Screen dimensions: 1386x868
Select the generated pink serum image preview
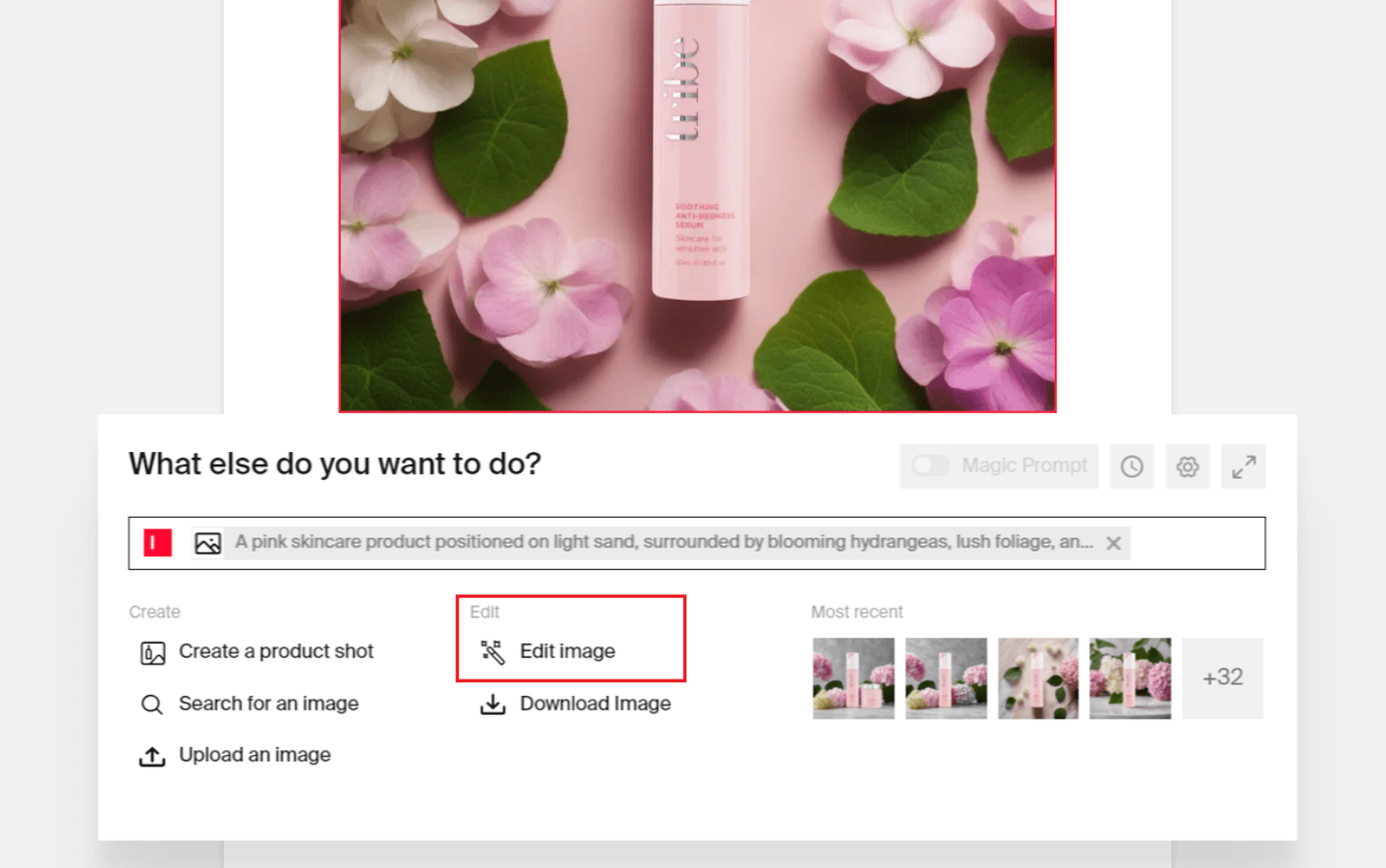[x=696, y=203]
